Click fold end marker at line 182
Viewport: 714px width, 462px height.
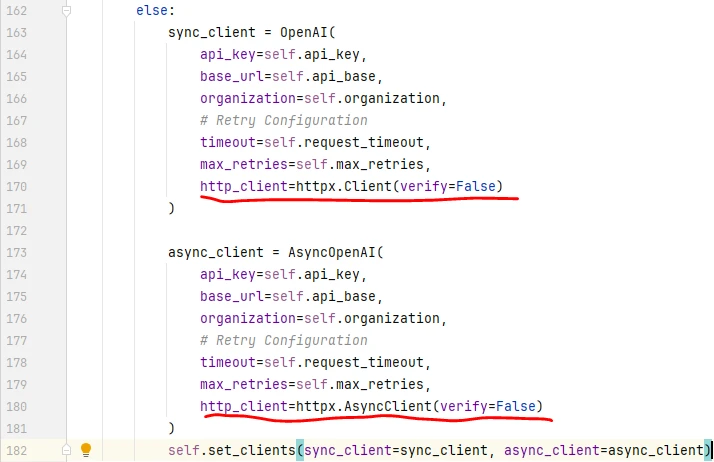tap(66, 450)
